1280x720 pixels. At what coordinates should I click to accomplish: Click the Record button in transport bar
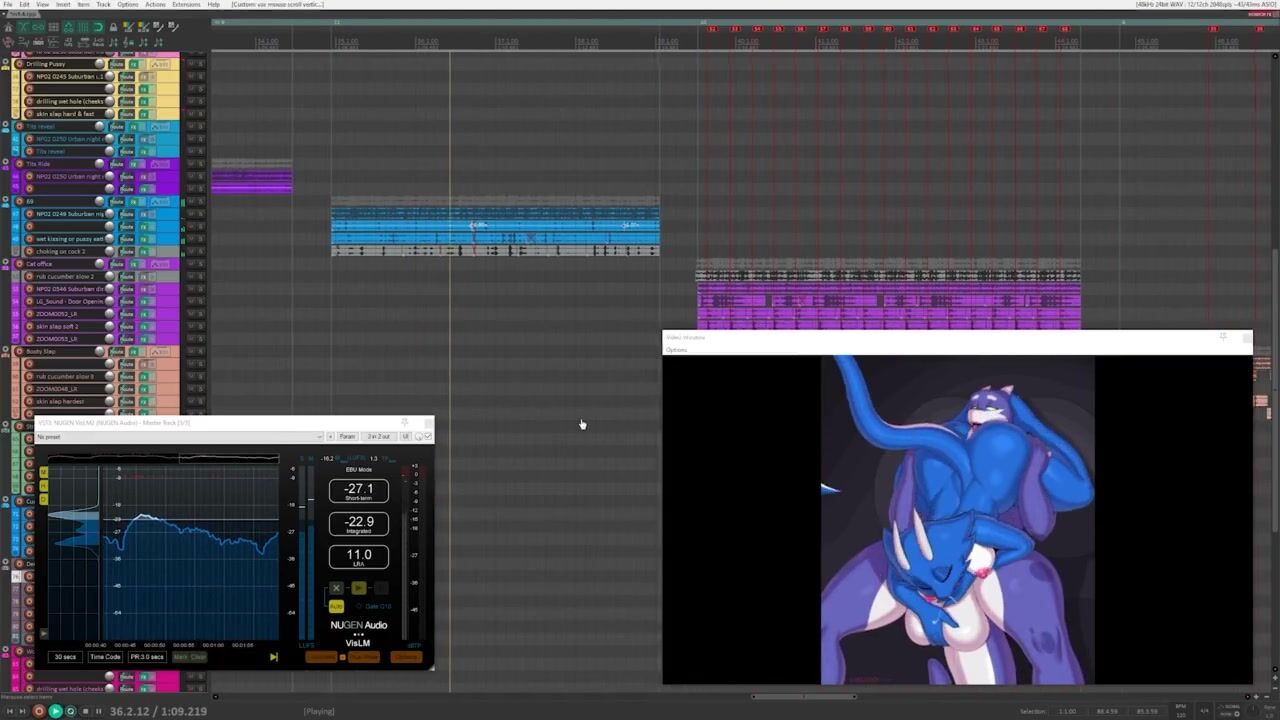(x=39, y=711)
